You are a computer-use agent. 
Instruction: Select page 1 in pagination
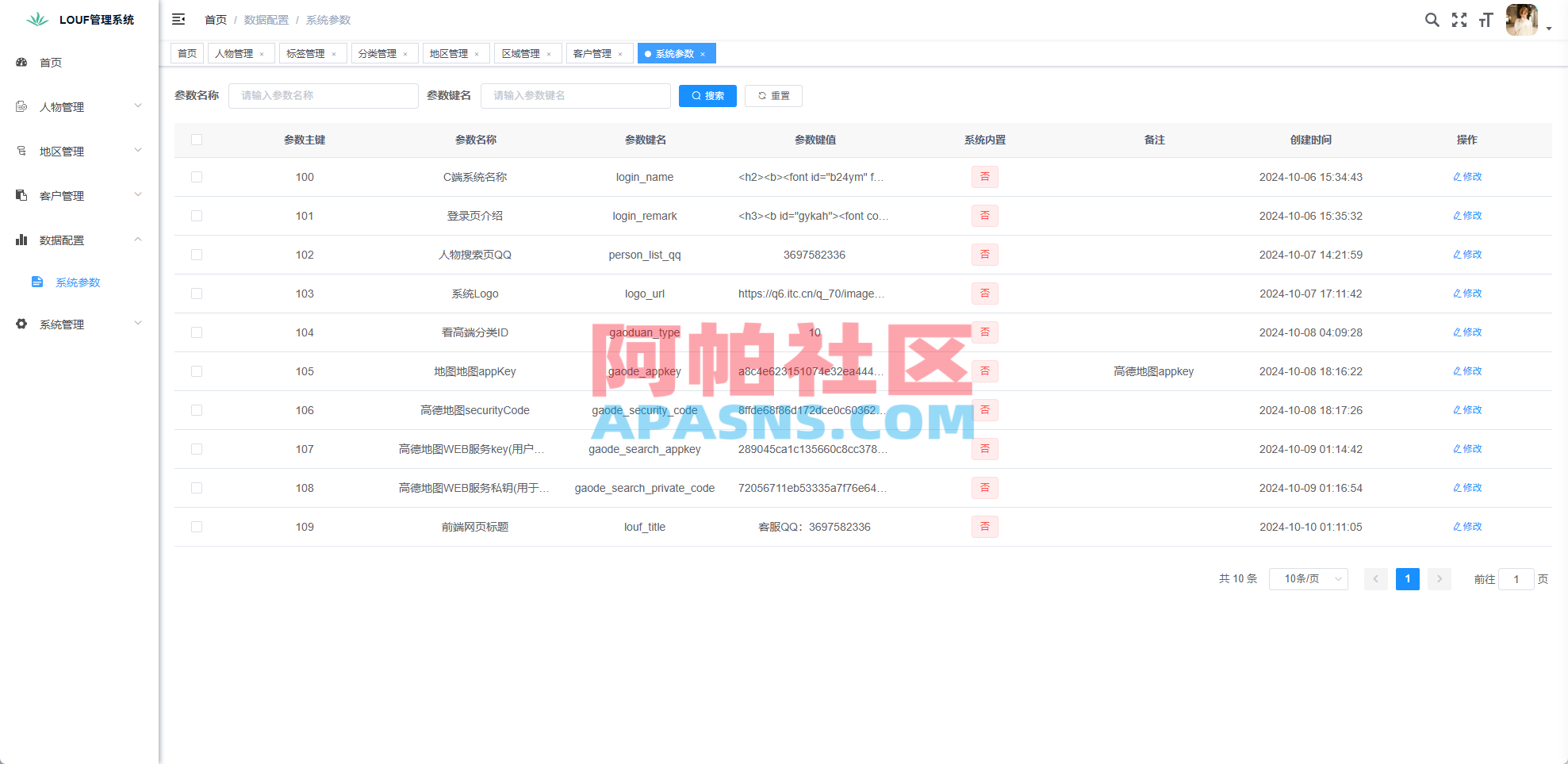pyautogui.click(x=1408, y=579)
